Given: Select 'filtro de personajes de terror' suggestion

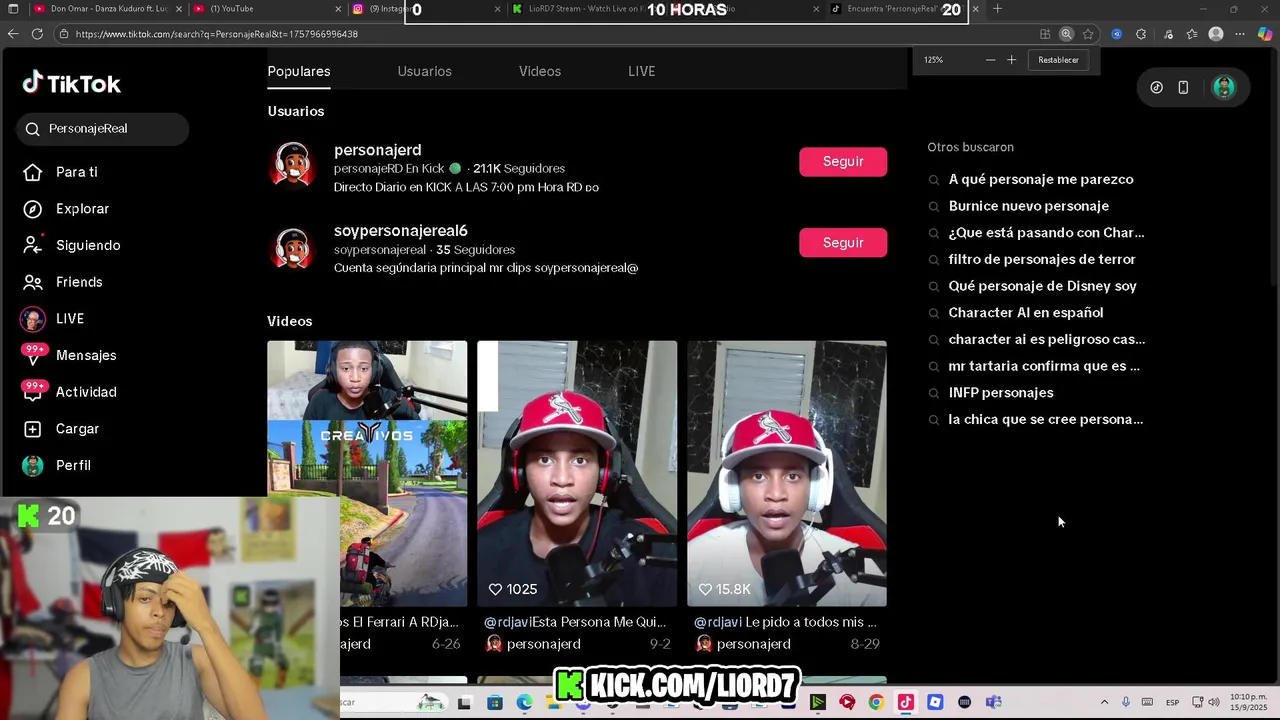Looking at the screenshot, I should coord(1042,259).
